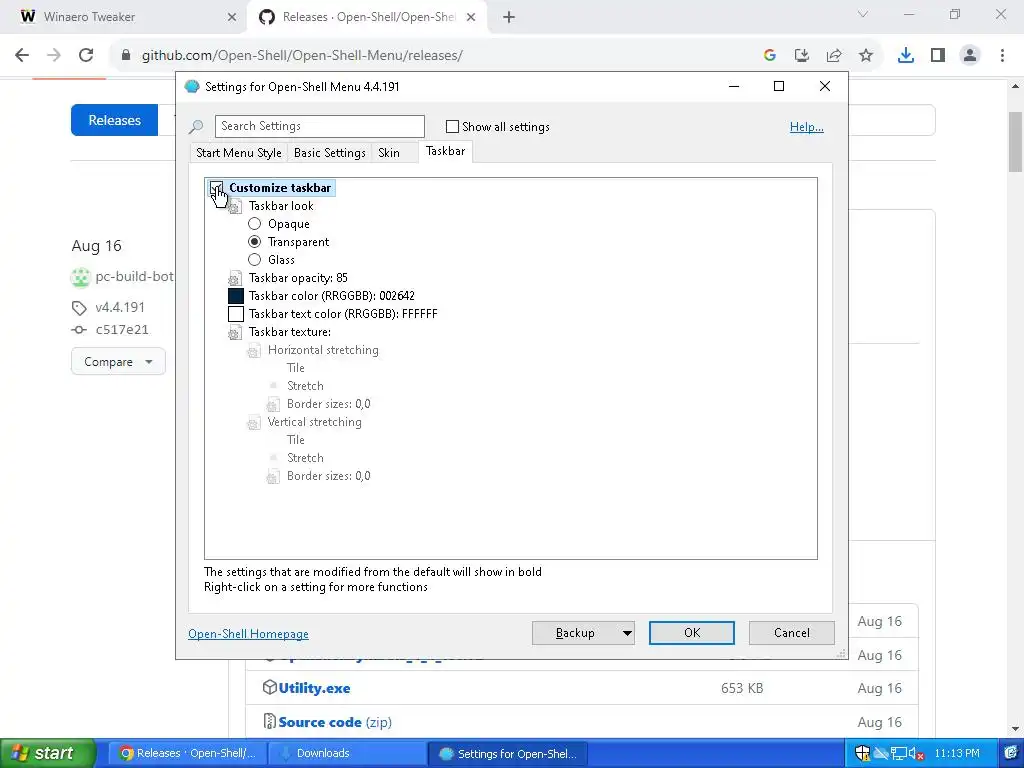Download the Source code (zip) asset
The height and width of the screenshot is (768, 1024).
(335, 722)
